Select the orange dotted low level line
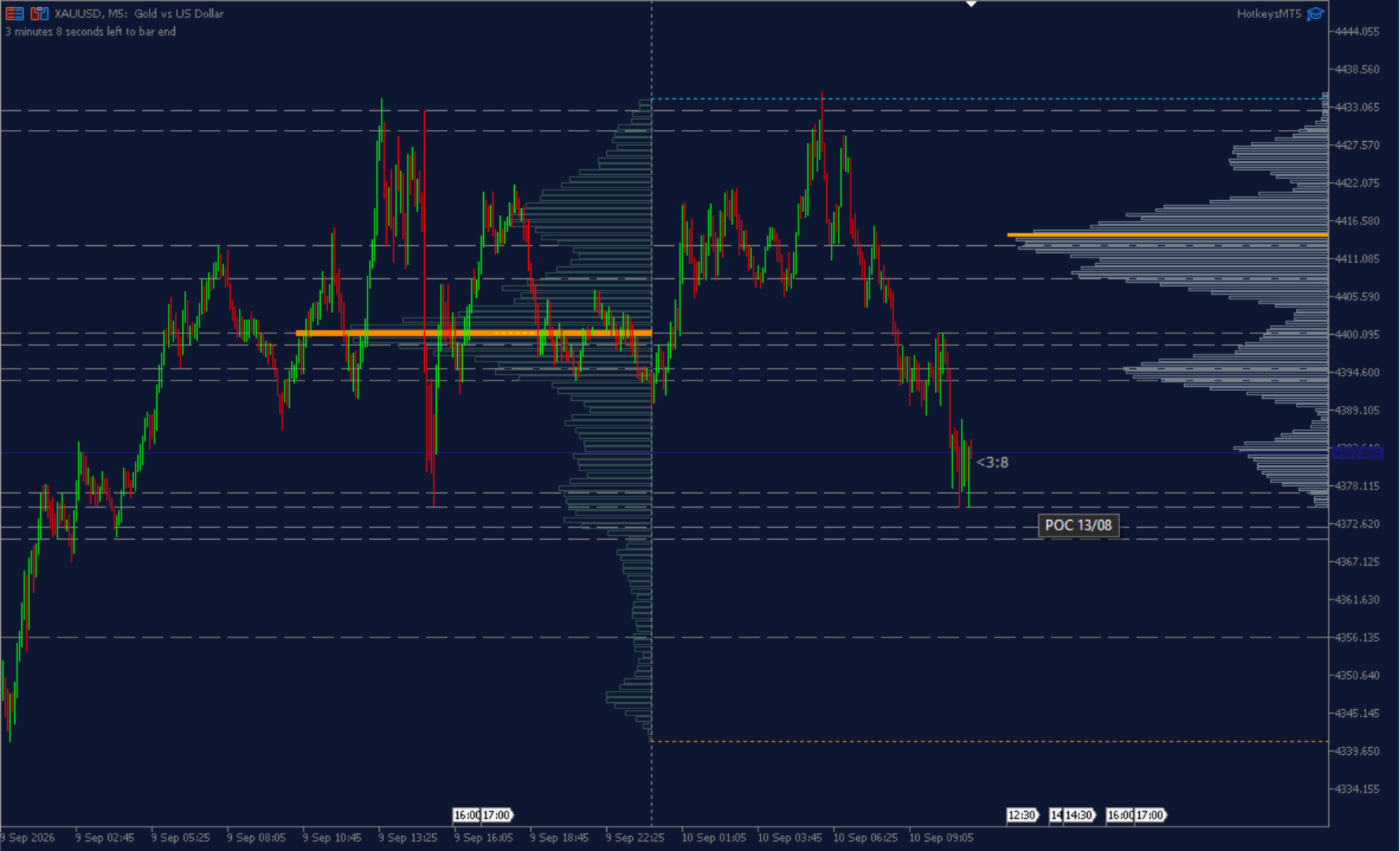Image resolution: width=1400 pixels, height=851 pixels. click(989, 741)
